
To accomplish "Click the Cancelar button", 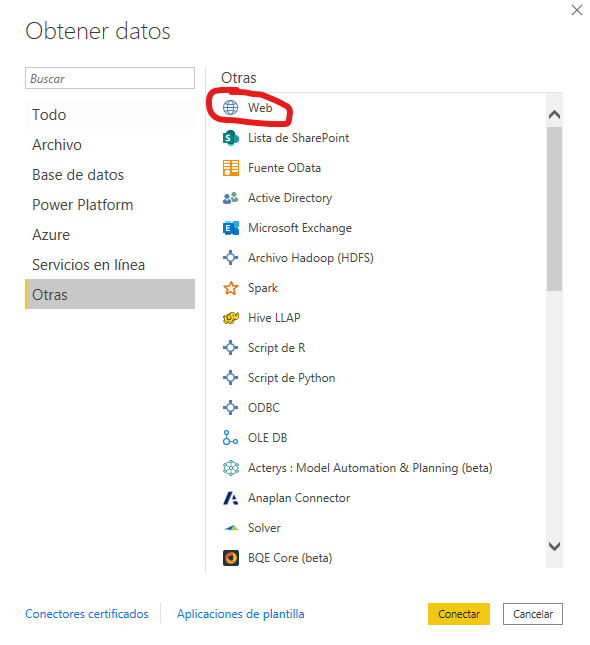I will [533, 614].
